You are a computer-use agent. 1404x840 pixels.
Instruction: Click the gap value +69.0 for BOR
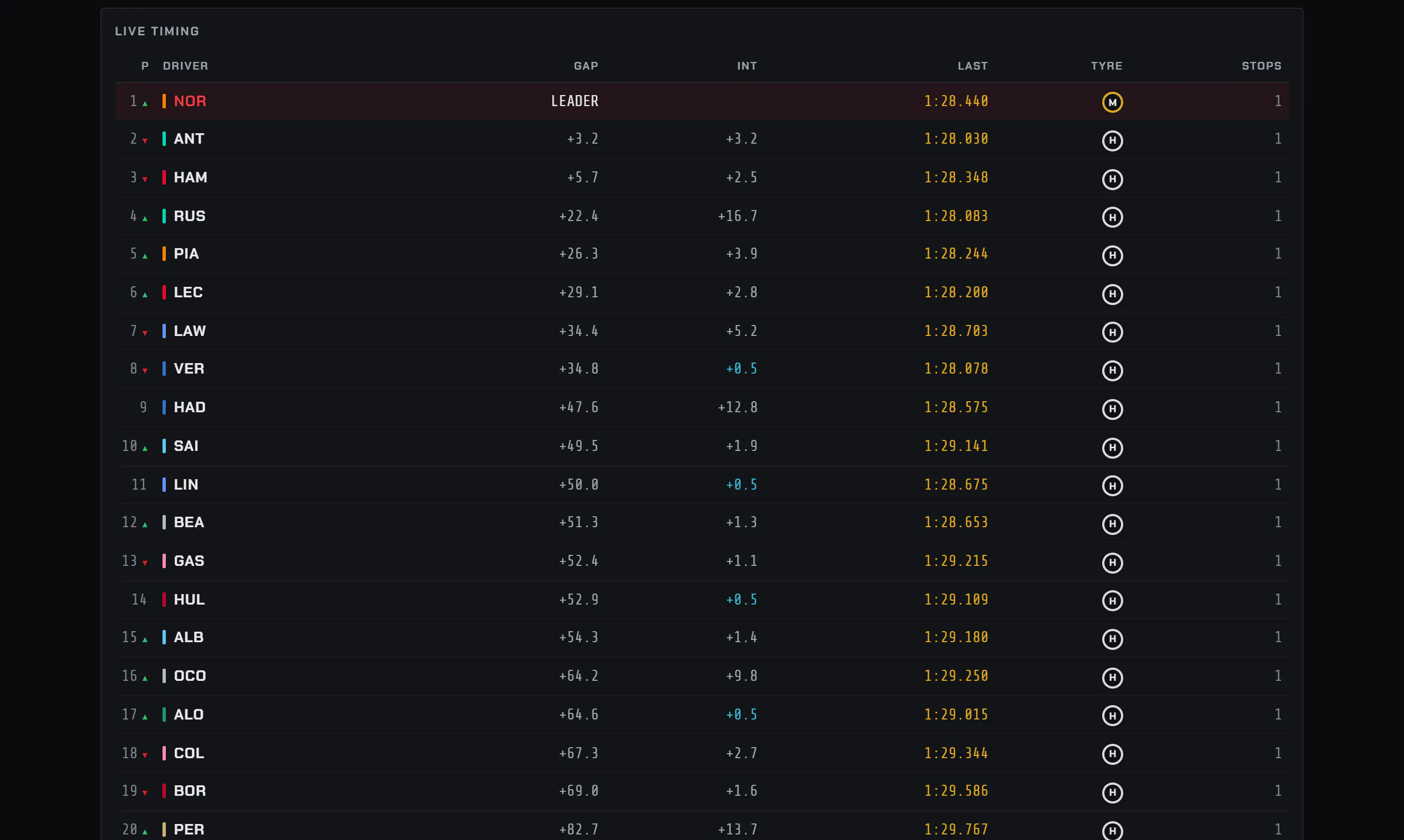tap(579, 791)
